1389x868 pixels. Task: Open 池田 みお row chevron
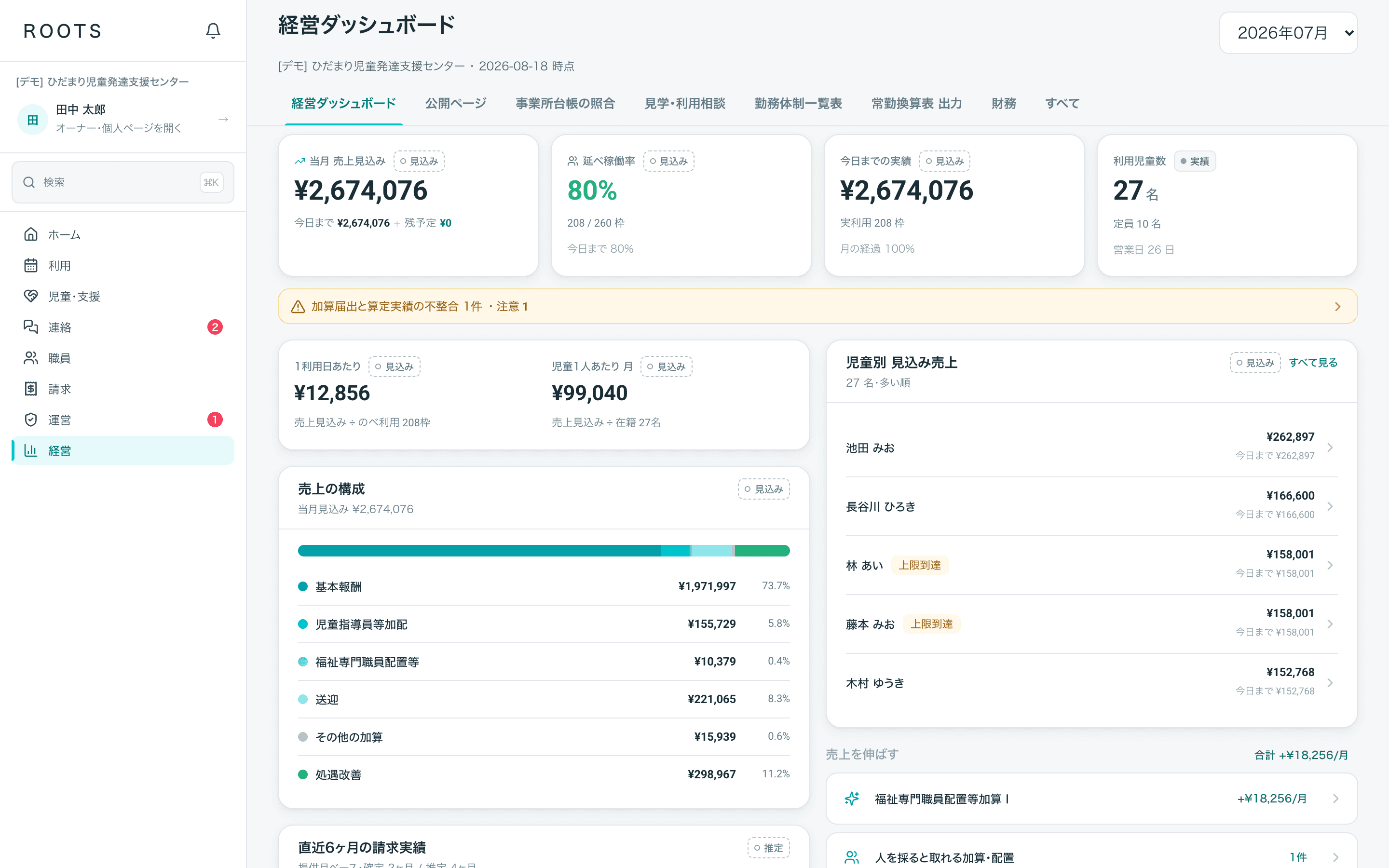[1330, 447]
